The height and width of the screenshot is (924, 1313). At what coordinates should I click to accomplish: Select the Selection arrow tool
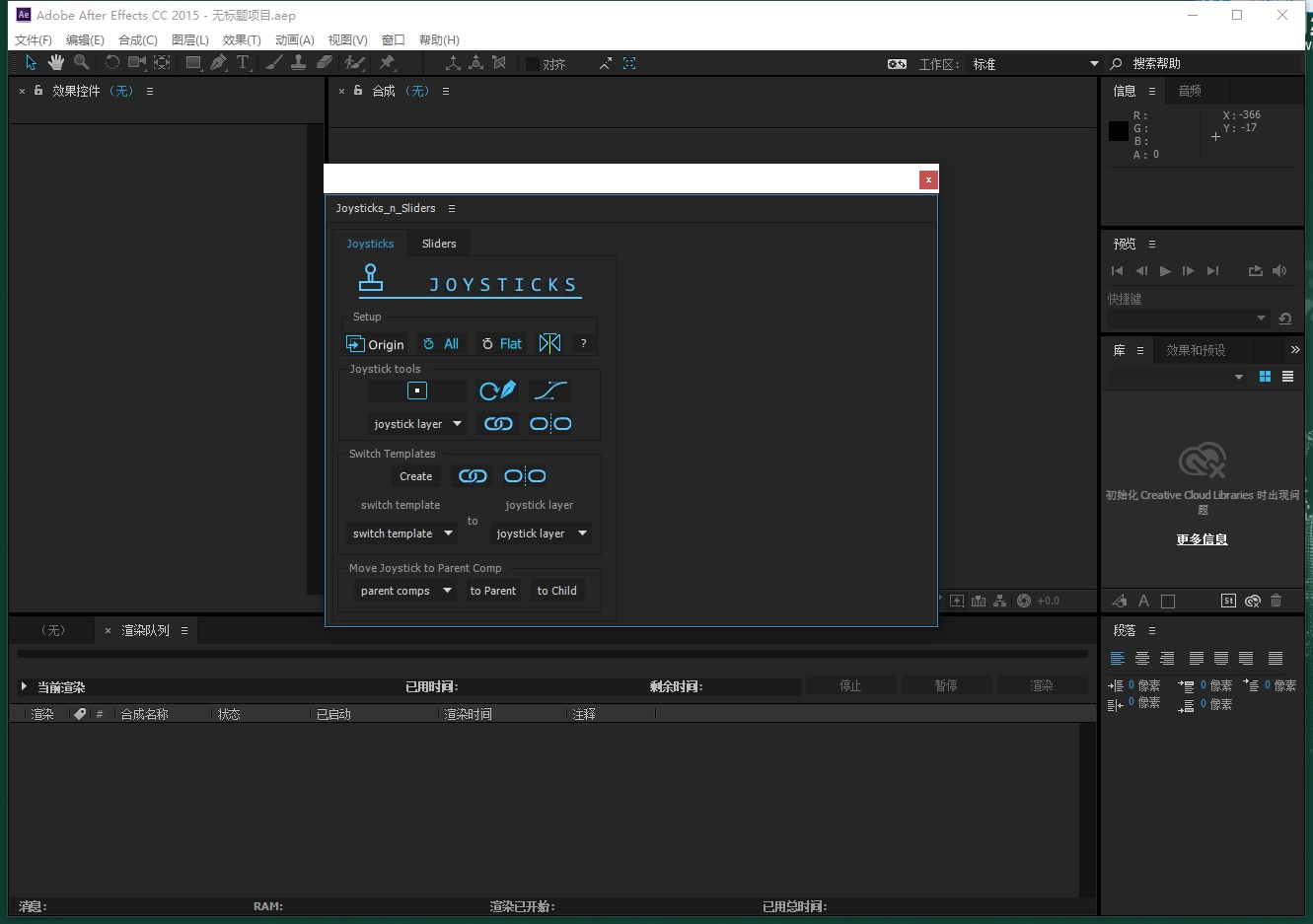coord(31,62)
